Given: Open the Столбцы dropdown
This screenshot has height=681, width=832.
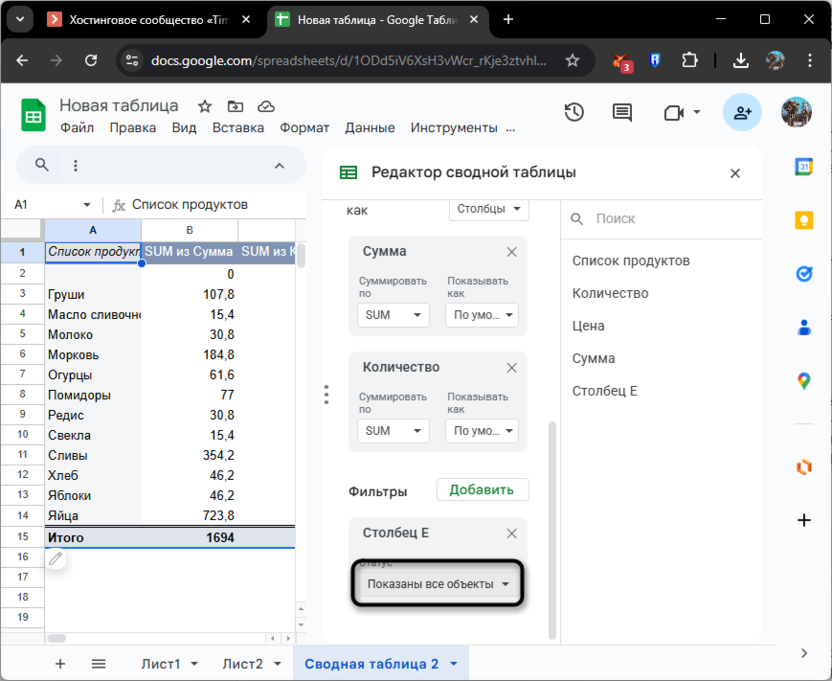Looking at the screenshot, I should pyautogui.click(x=489, y=209).
